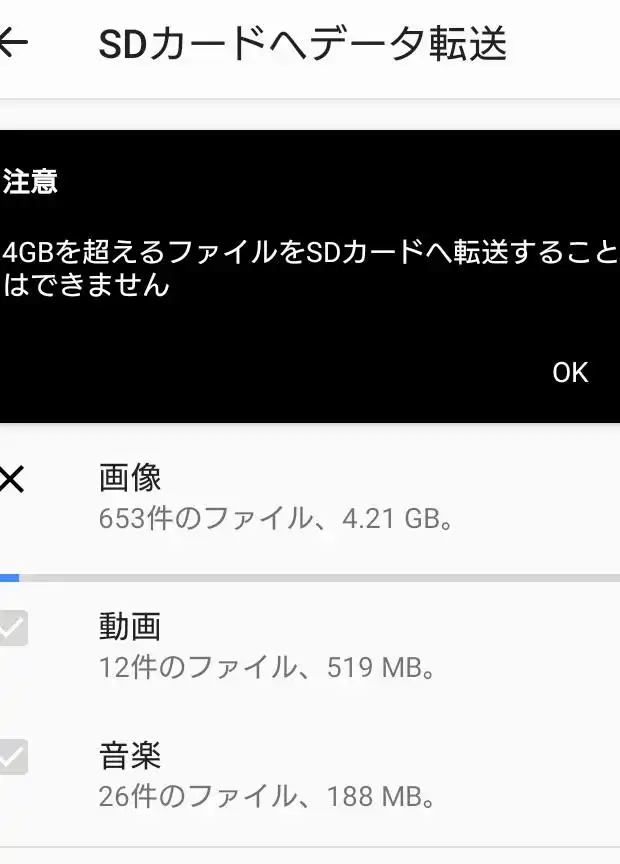The width and height of the screenshot is (620, 864).
Task: Tap the 音楽 label
Action: point(129,757)
